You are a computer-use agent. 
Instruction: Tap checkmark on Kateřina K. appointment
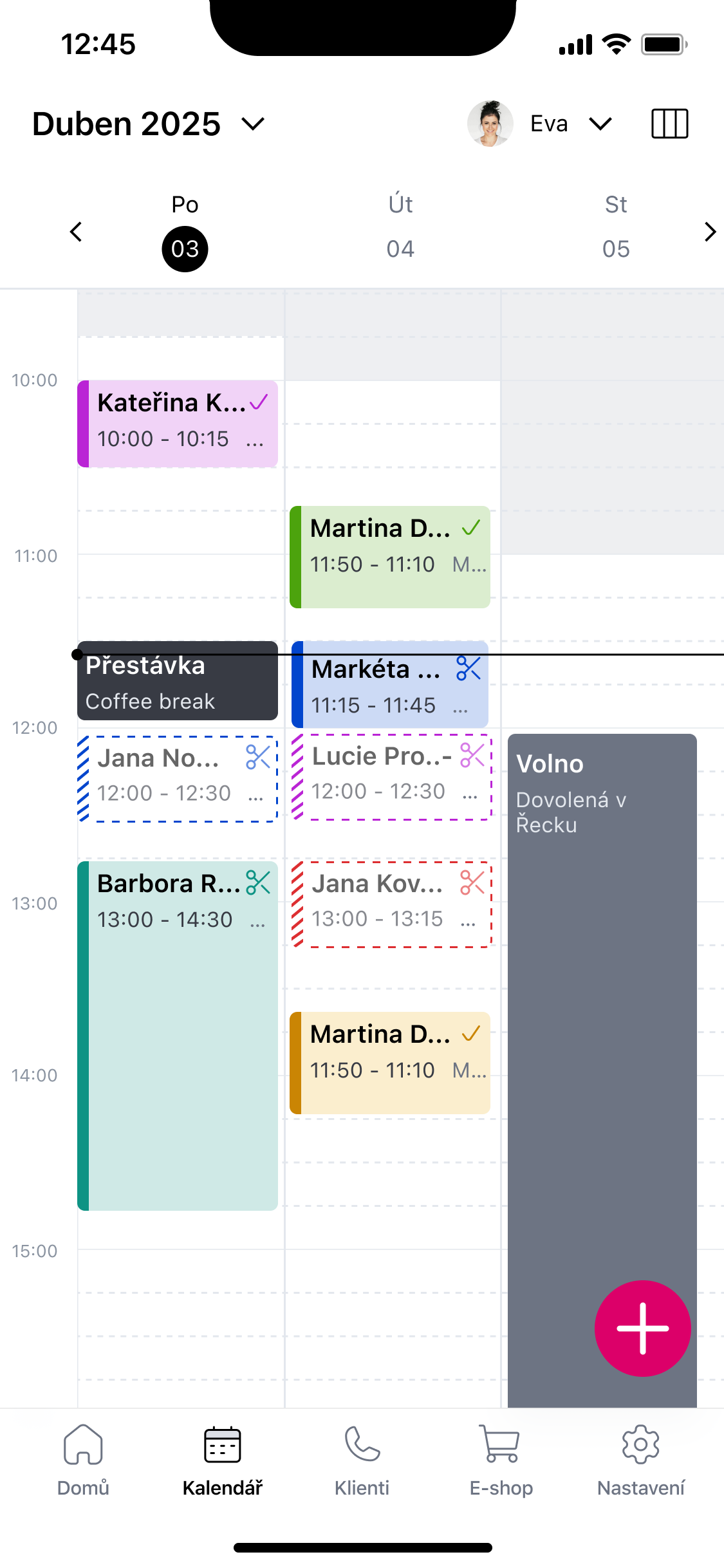259,402
